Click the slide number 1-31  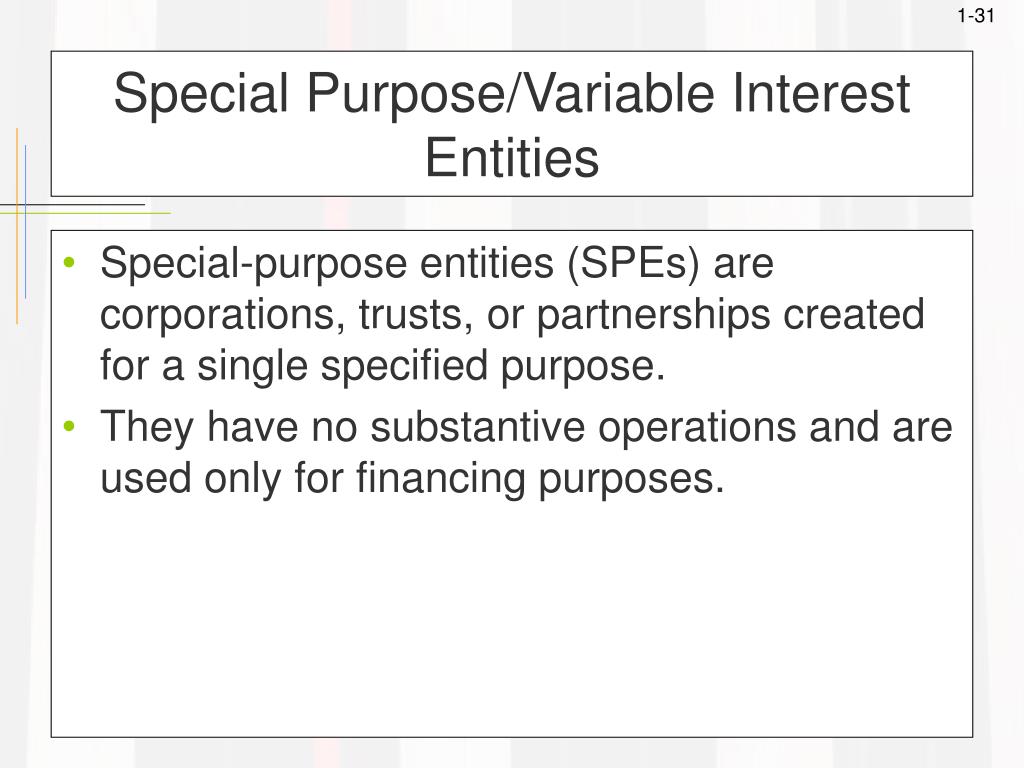click(x=976, y=16)
